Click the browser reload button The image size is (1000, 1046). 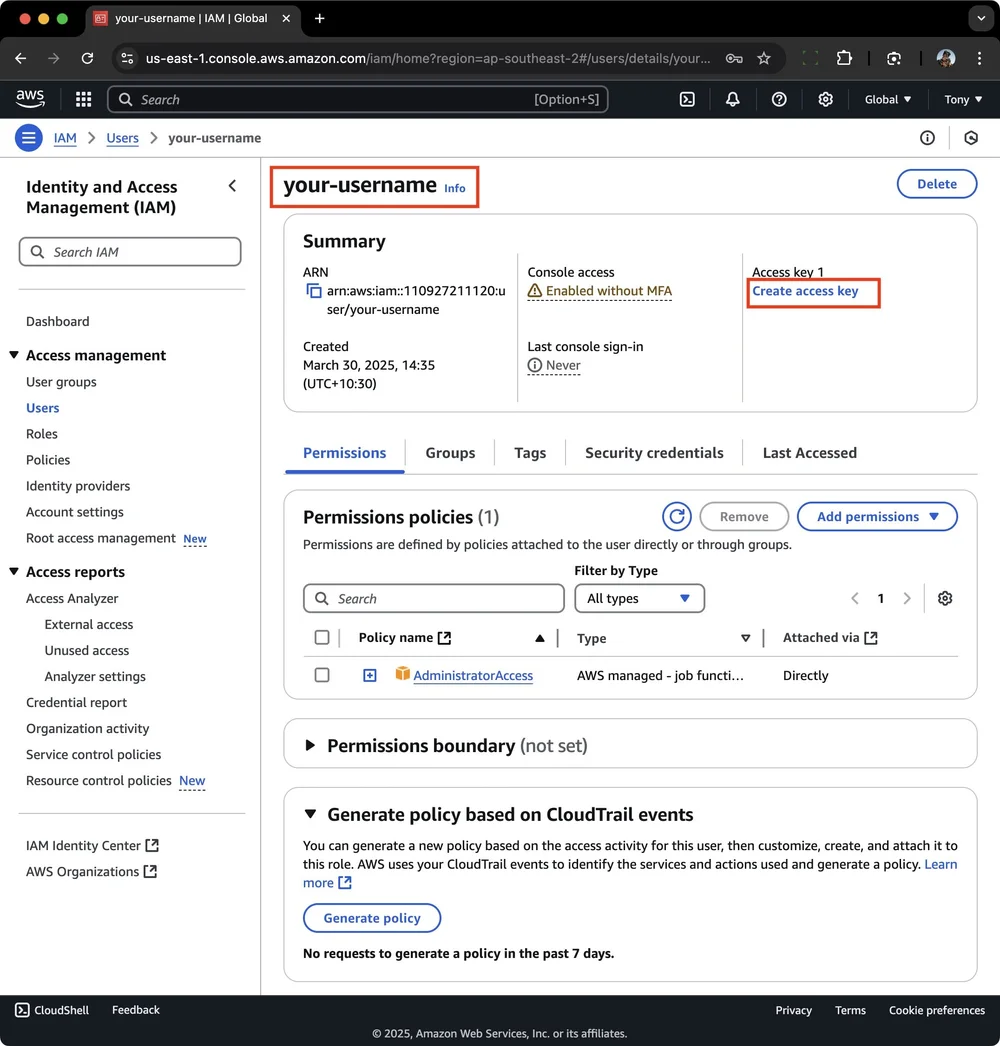(x=87, y=58)
